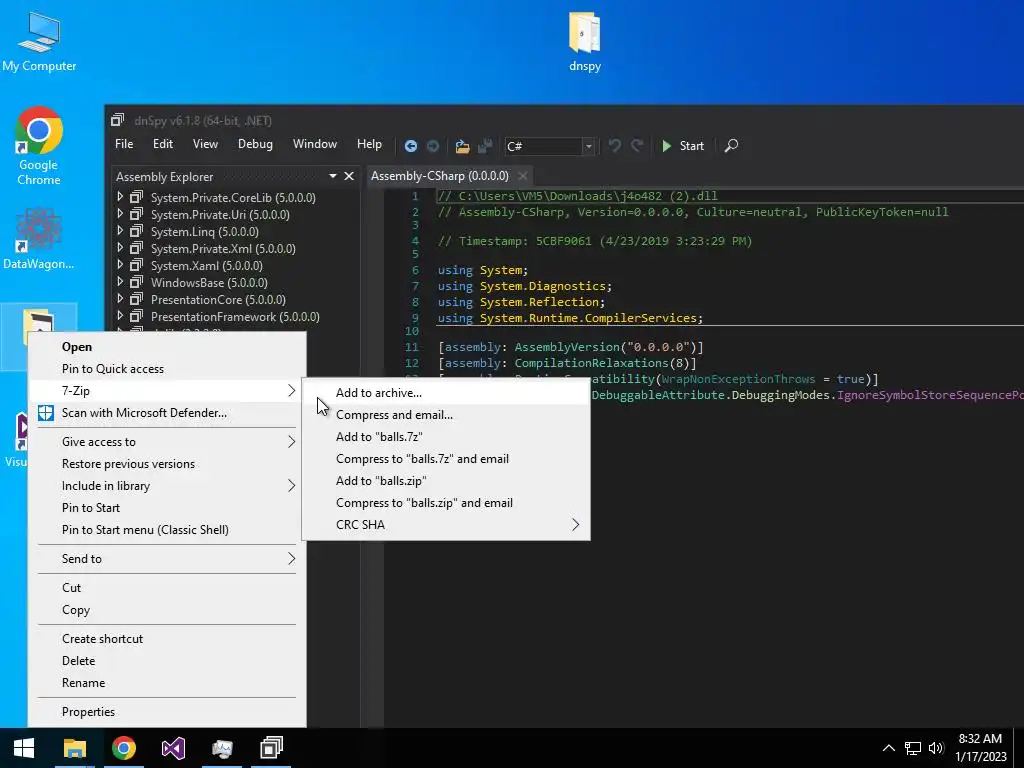Open the Edit menu
This screenshot has height=768, width=1024.
point(163,144)
